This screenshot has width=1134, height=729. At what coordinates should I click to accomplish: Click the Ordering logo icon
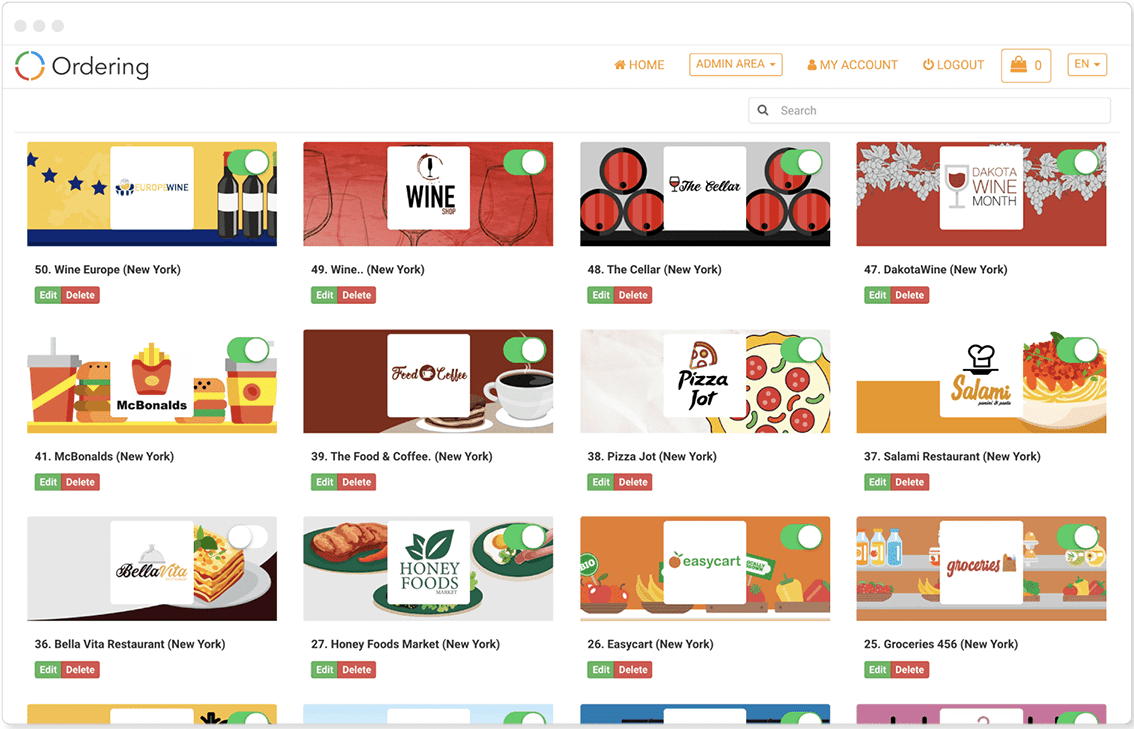tap(30, 66)
